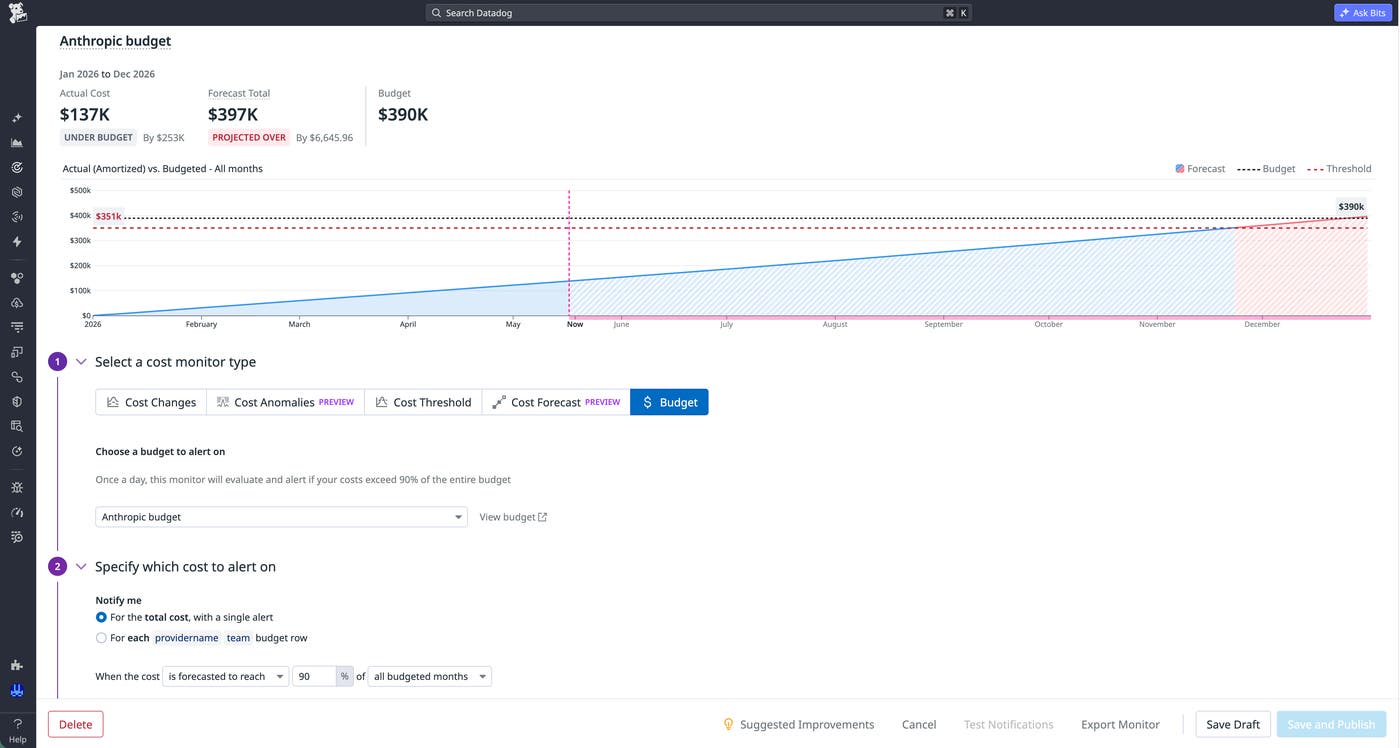Click the Test Notifications button
Viewport: 1400px width, 748px height.
1008,724
